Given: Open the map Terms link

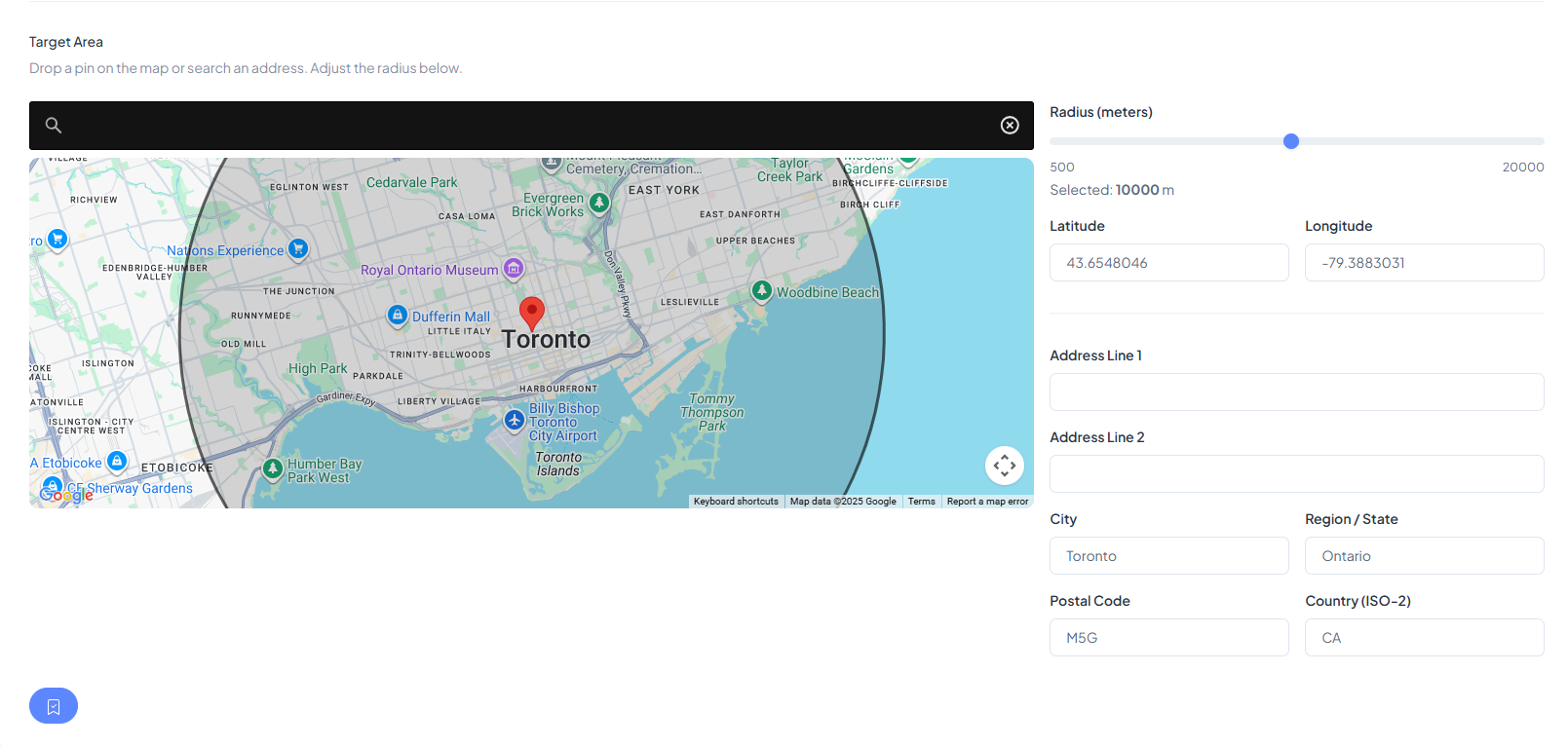Looking at the screenshot, I should tap(921, 502).
